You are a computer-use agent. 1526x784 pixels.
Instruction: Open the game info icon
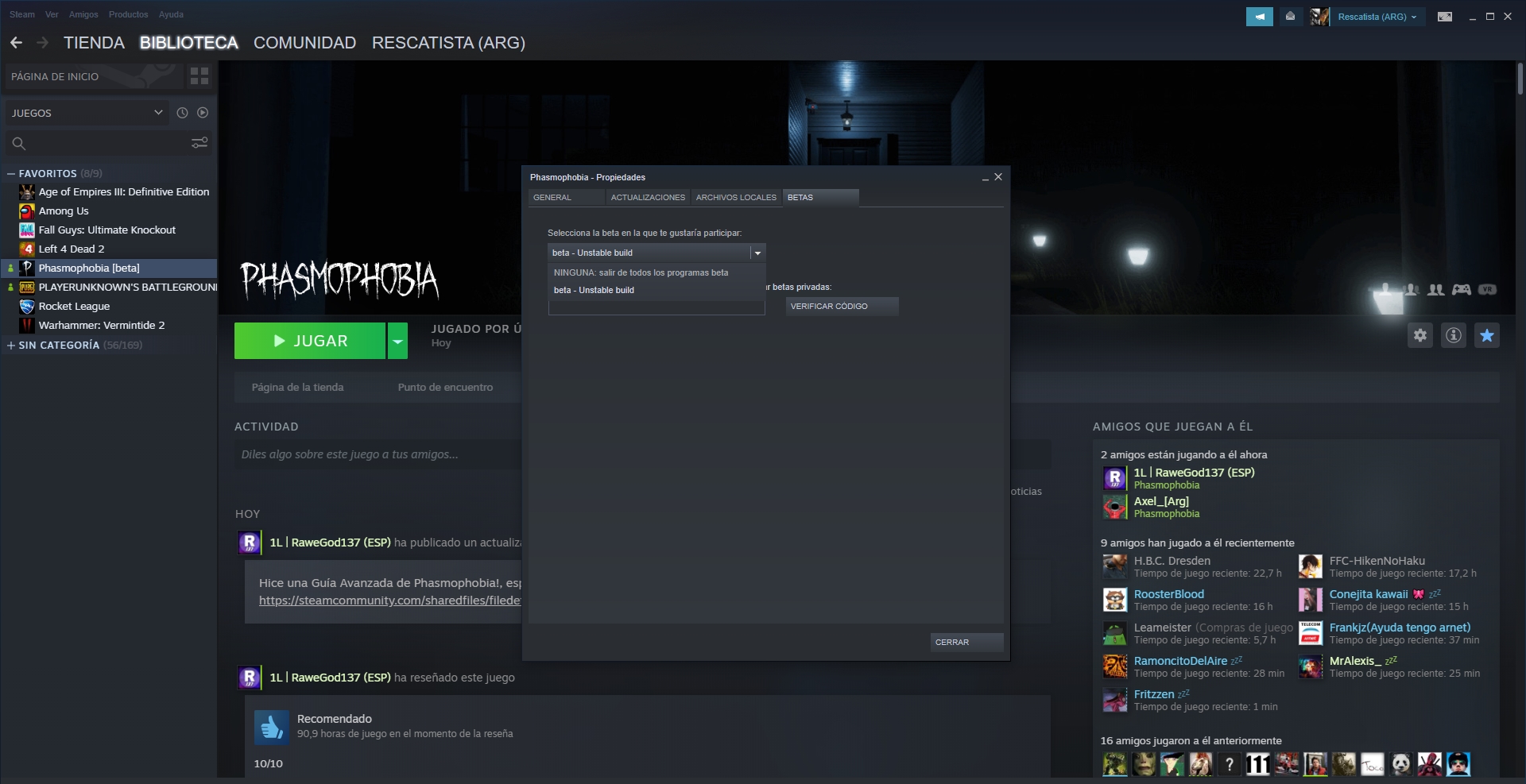[1454, 335]
